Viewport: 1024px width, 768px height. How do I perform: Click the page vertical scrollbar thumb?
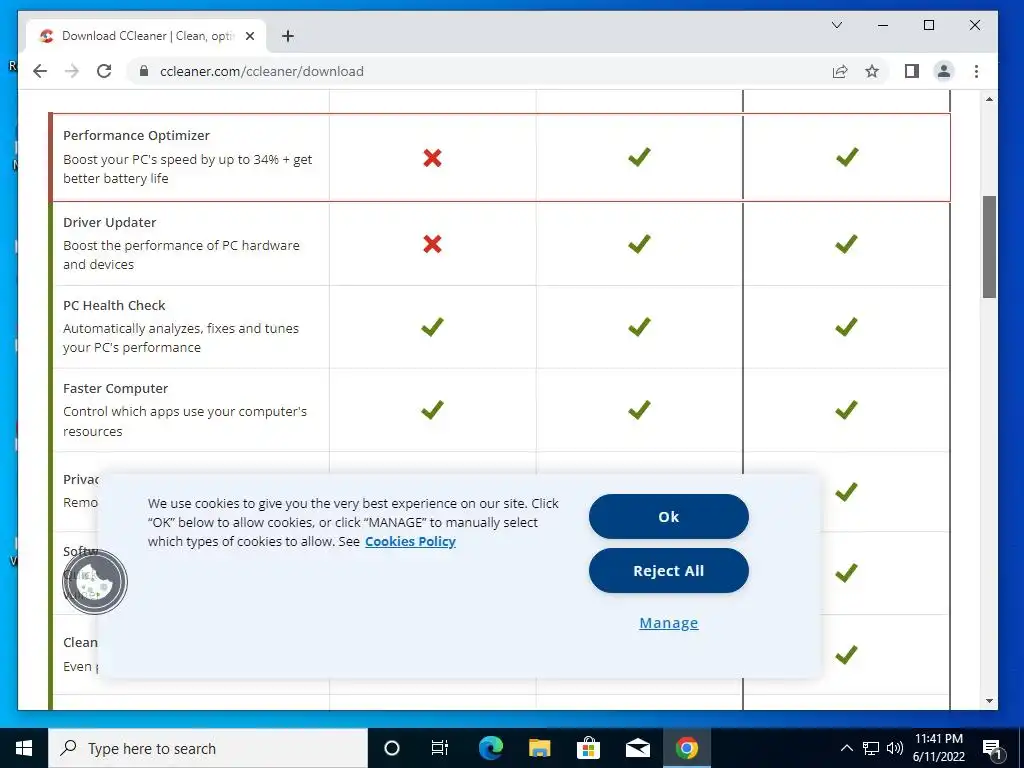pyautogui.click(x=989, y=247)
